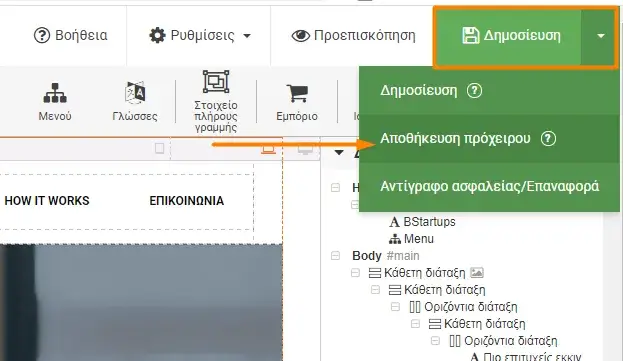Select Πιο επιτυχείς text element
Image resolution: width=623 pixels, height=361 pixels.
coord(525,356)
